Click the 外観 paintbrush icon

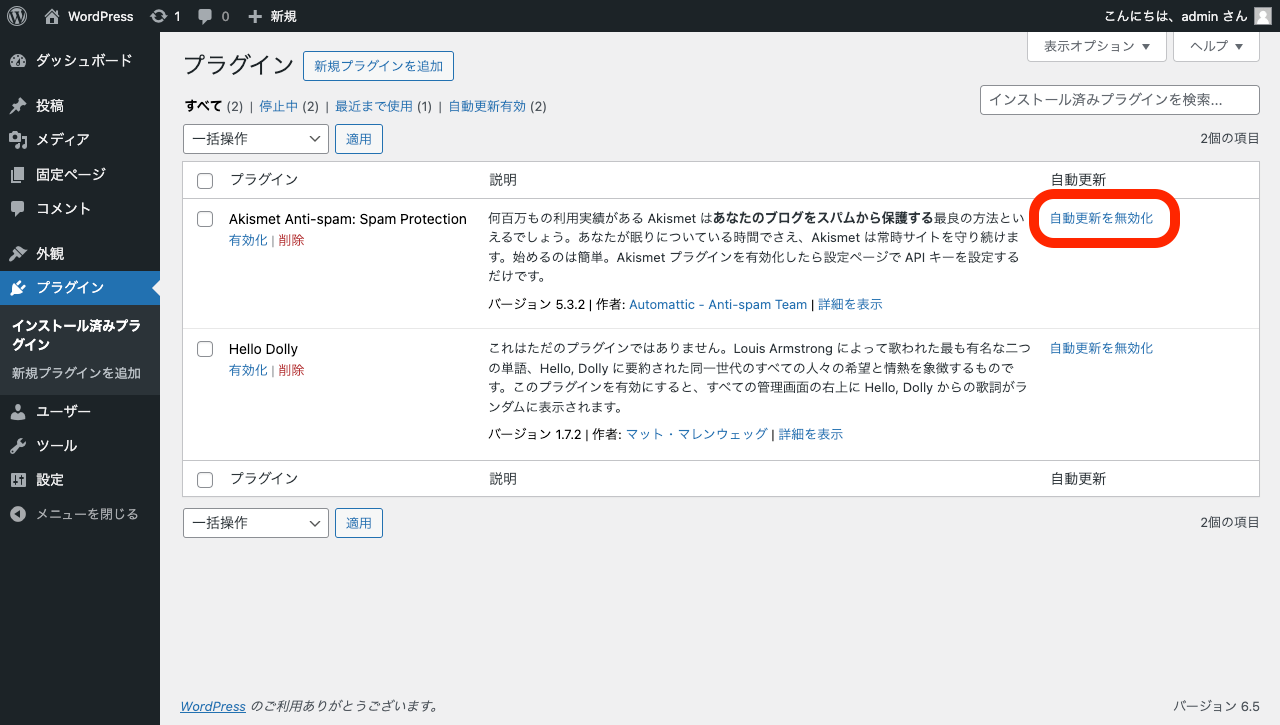pyautogui.click(x=18, y=254)
